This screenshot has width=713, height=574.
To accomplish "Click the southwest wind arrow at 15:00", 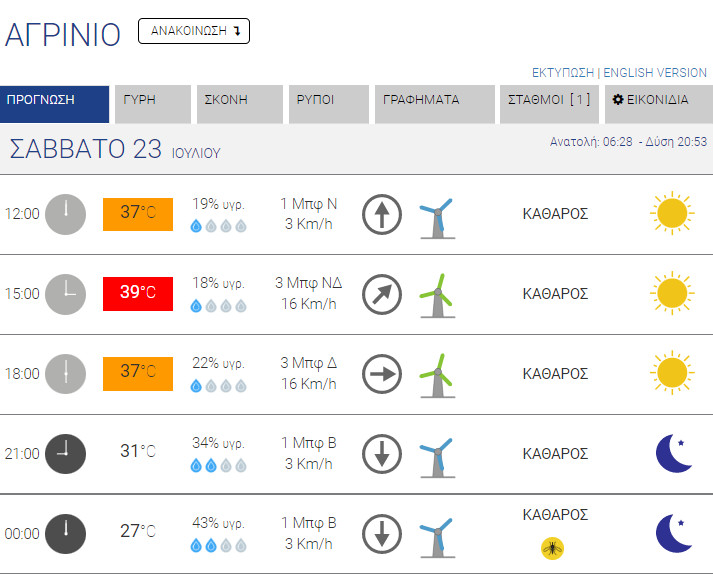I will [381, 294].
